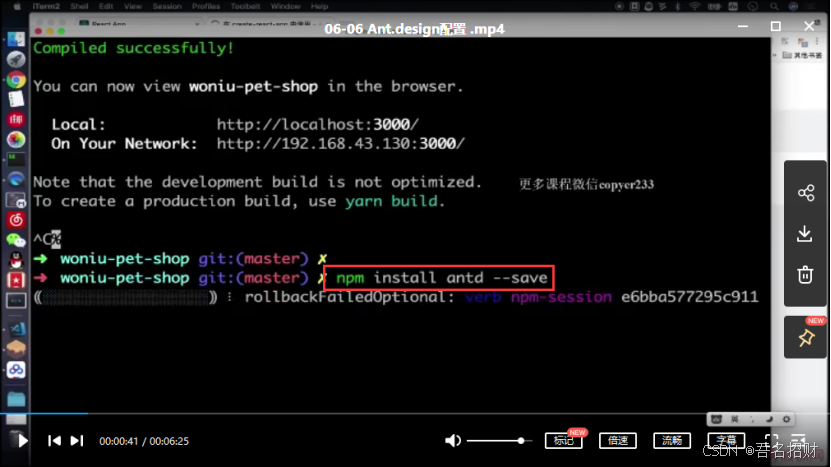The height and width of the screenshot is (467, 831).
Task: Click the share icon
Action: [x=806, y=192]
